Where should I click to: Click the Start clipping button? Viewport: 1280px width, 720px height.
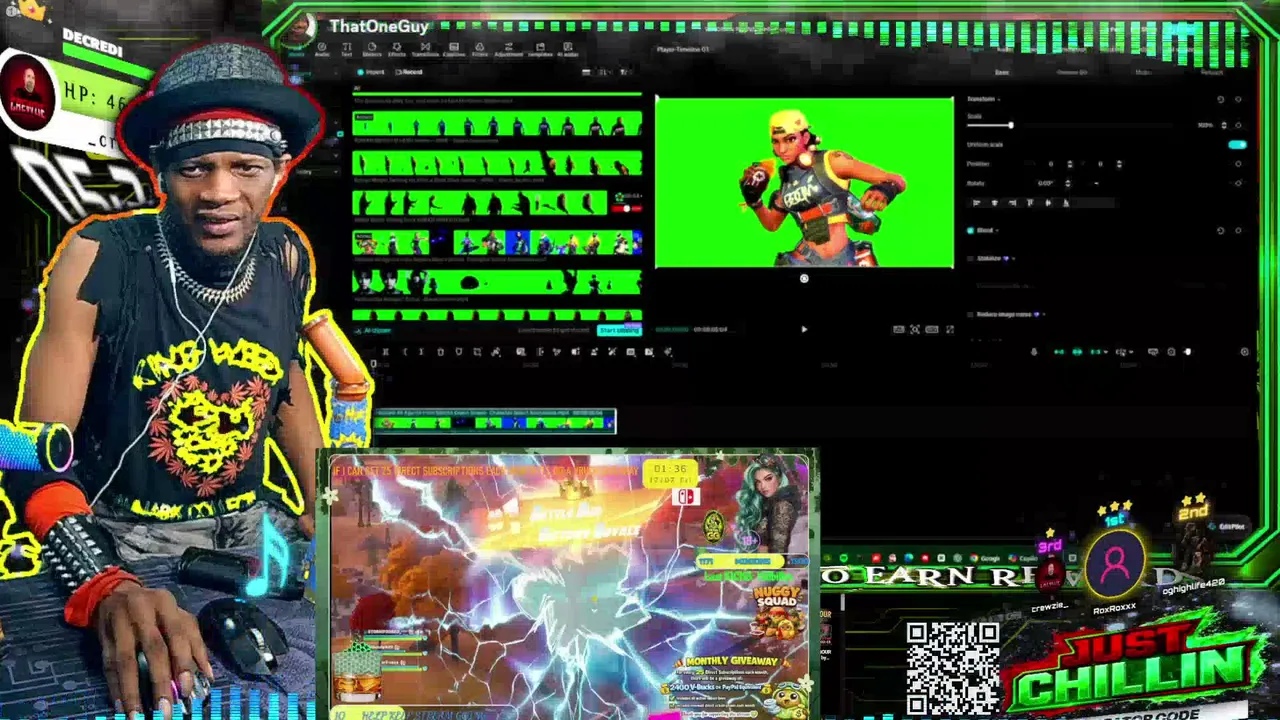[x=619, y=330]
